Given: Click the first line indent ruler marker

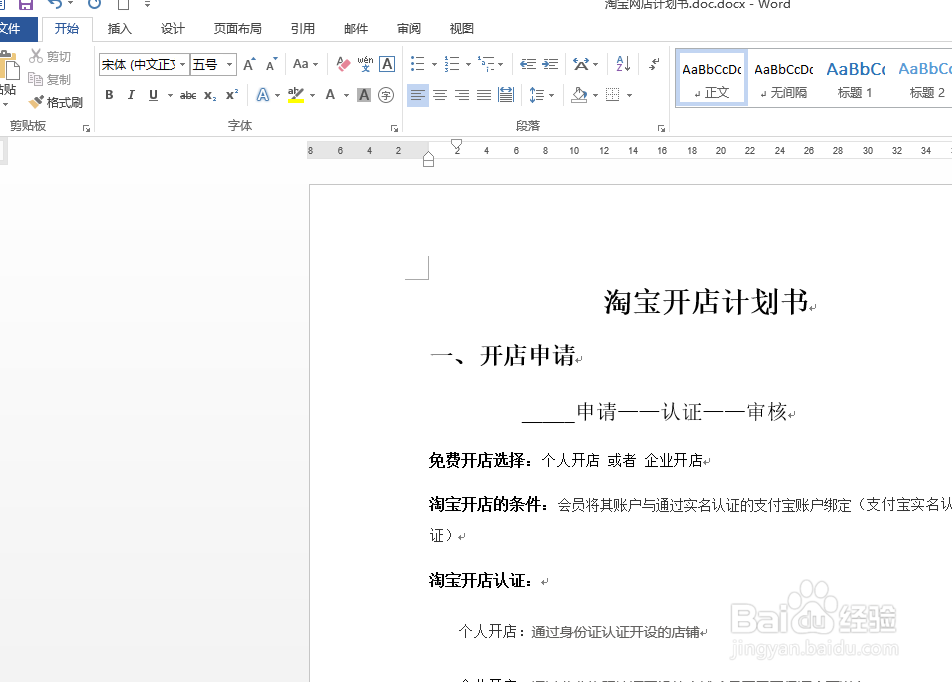Looking at the screenshot, I should (x=457, y=146).
